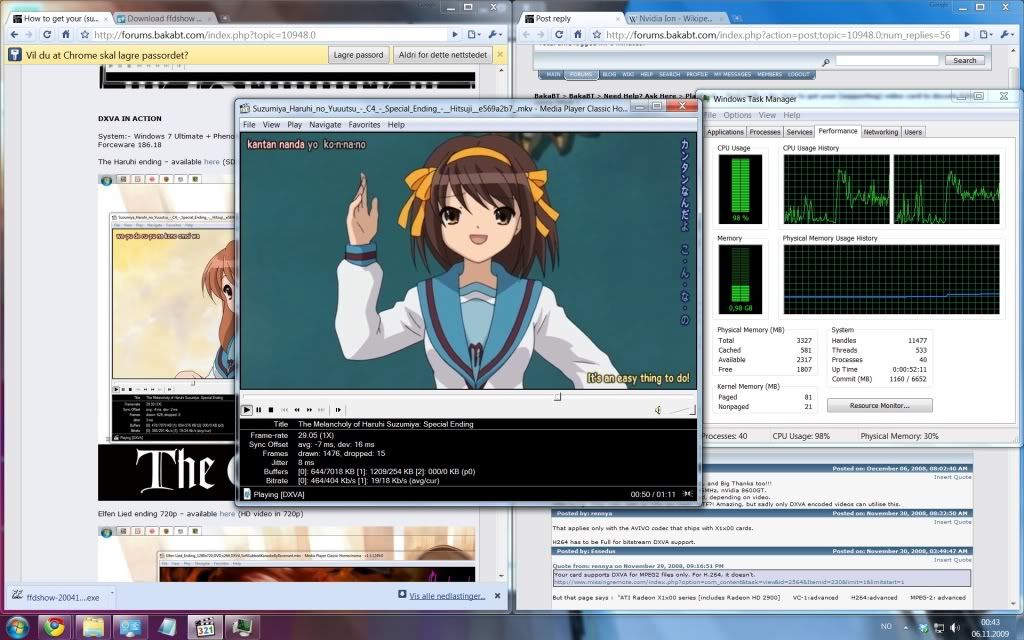The image size is (1024, 640).
Task: Mute audio with the speaker icon
Action: 657,409
